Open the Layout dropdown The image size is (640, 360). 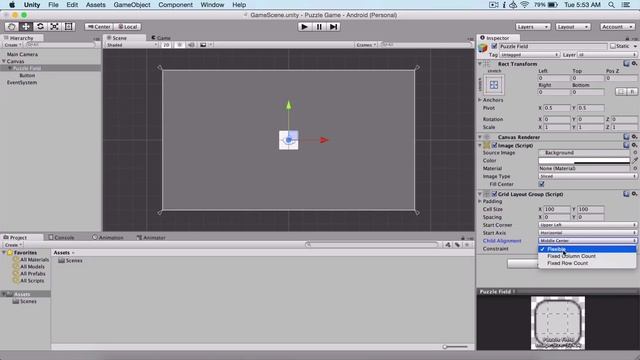573,27
